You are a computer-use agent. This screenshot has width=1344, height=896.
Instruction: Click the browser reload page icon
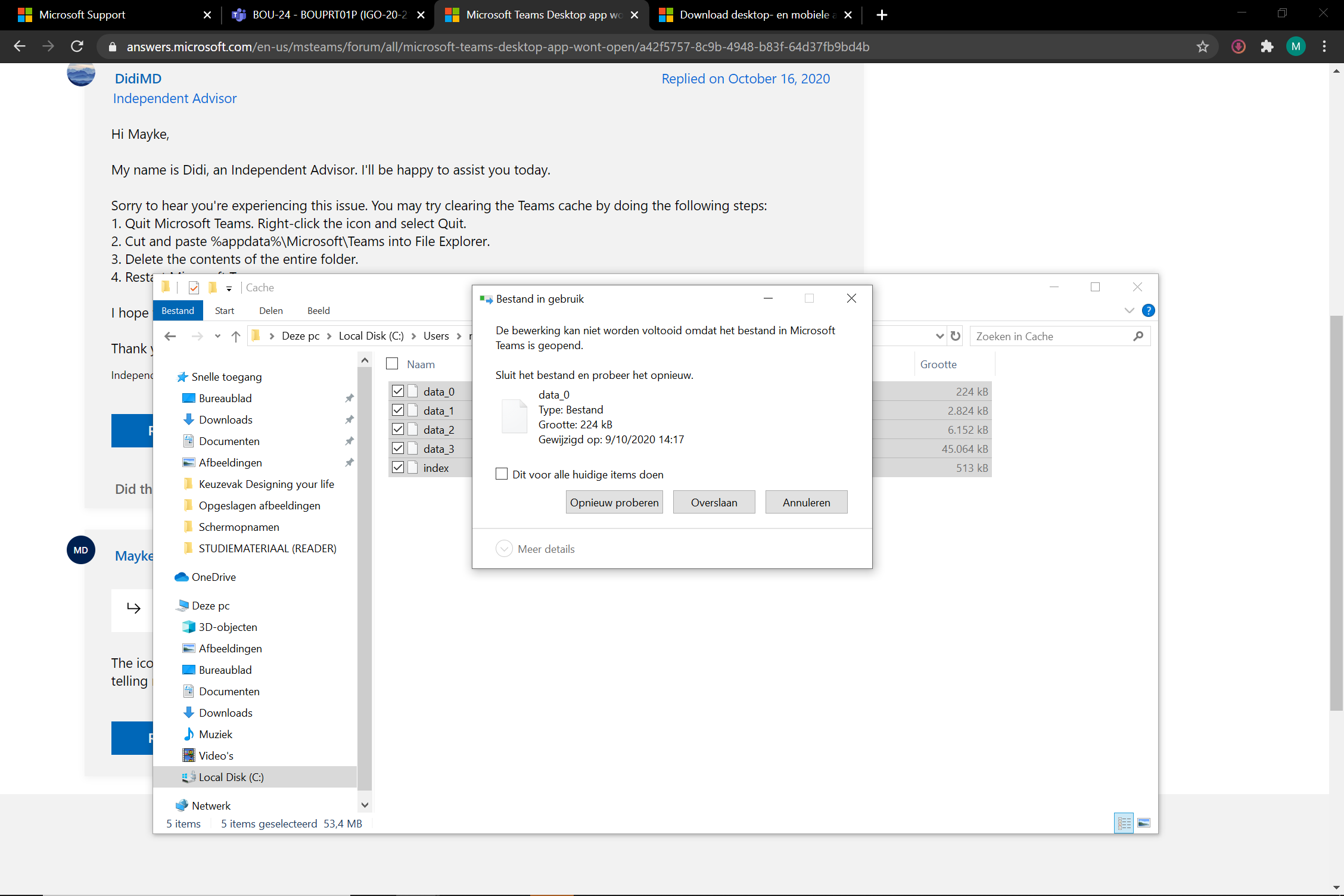pos(77,46)
